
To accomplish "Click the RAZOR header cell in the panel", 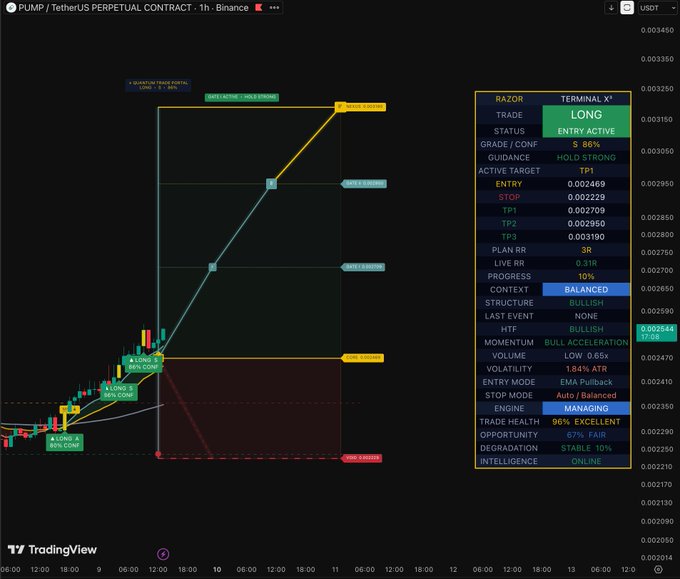I will tap(509, 99).
